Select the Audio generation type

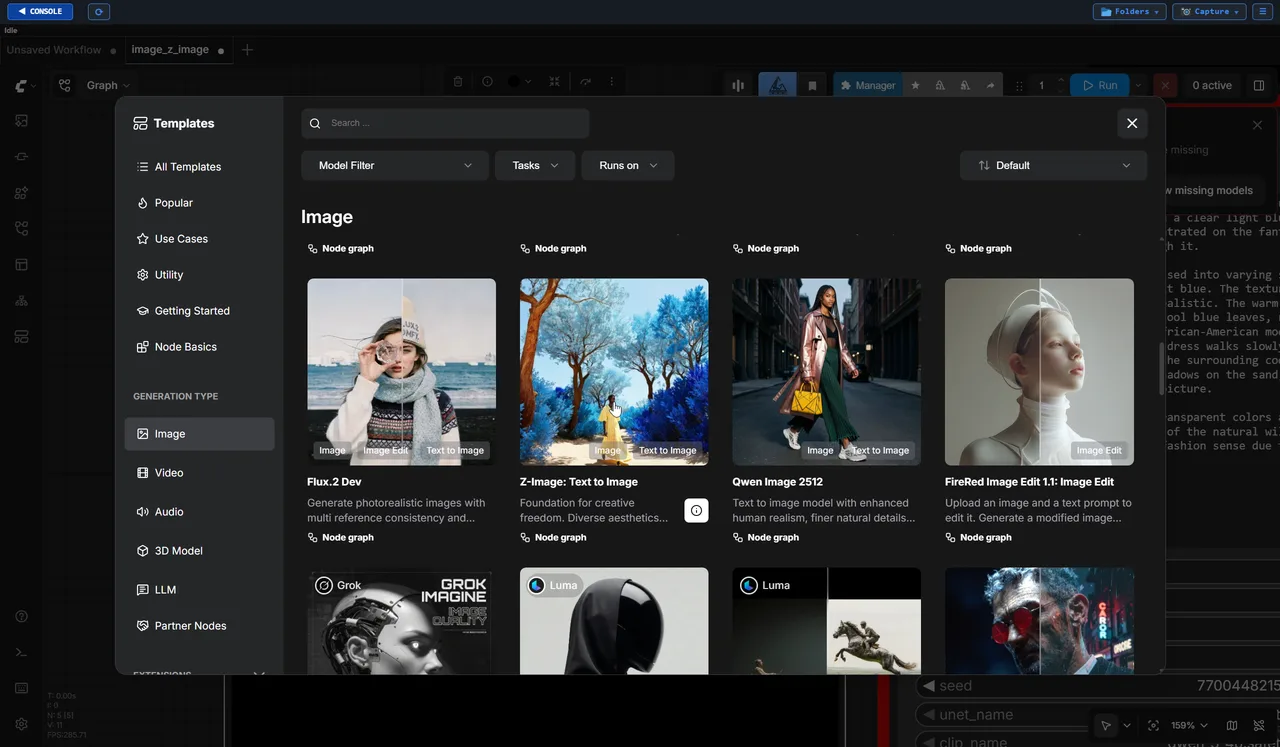[x=199, y=512]
